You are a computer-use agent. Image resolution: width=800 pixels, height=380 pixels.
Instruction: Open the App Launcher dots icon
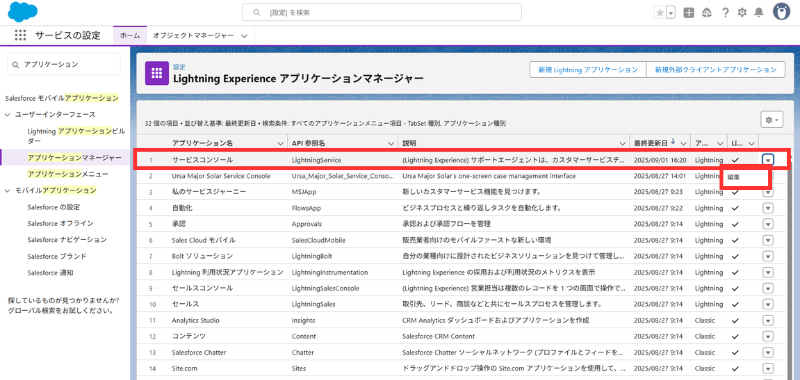click(20, 35)
